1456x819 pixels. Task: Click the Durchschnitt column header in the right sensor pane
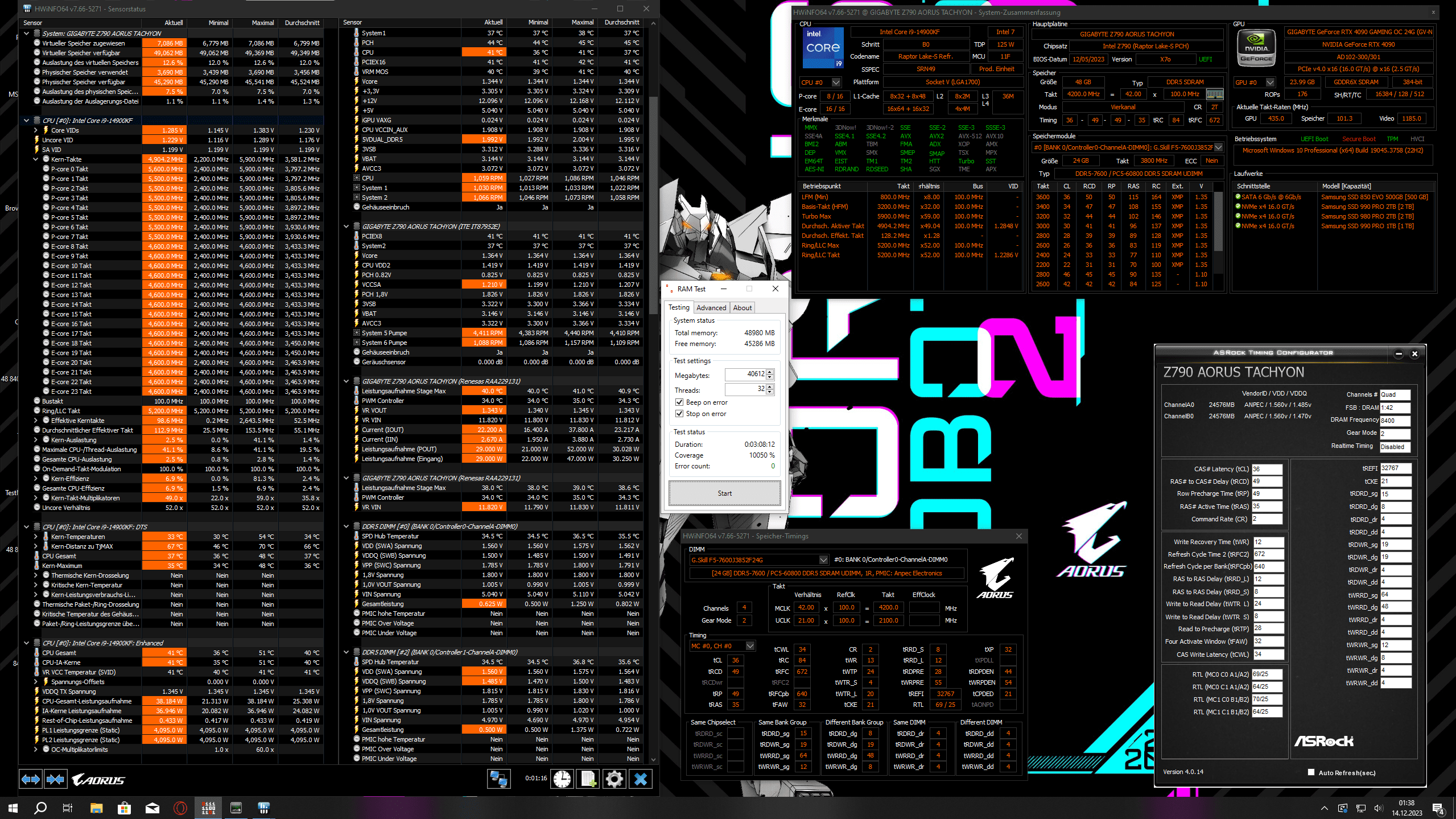click(x=621, y=22)
